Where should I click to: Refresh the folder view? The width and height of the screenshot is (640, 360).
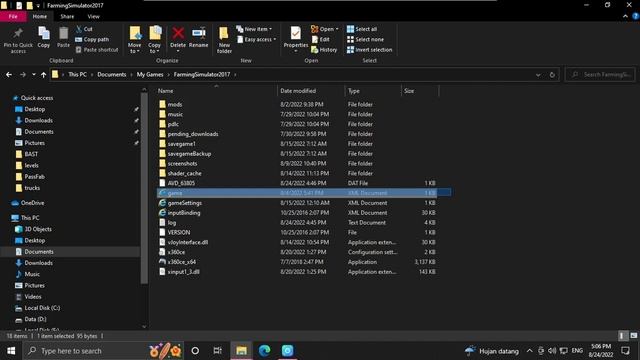point(552,75)
